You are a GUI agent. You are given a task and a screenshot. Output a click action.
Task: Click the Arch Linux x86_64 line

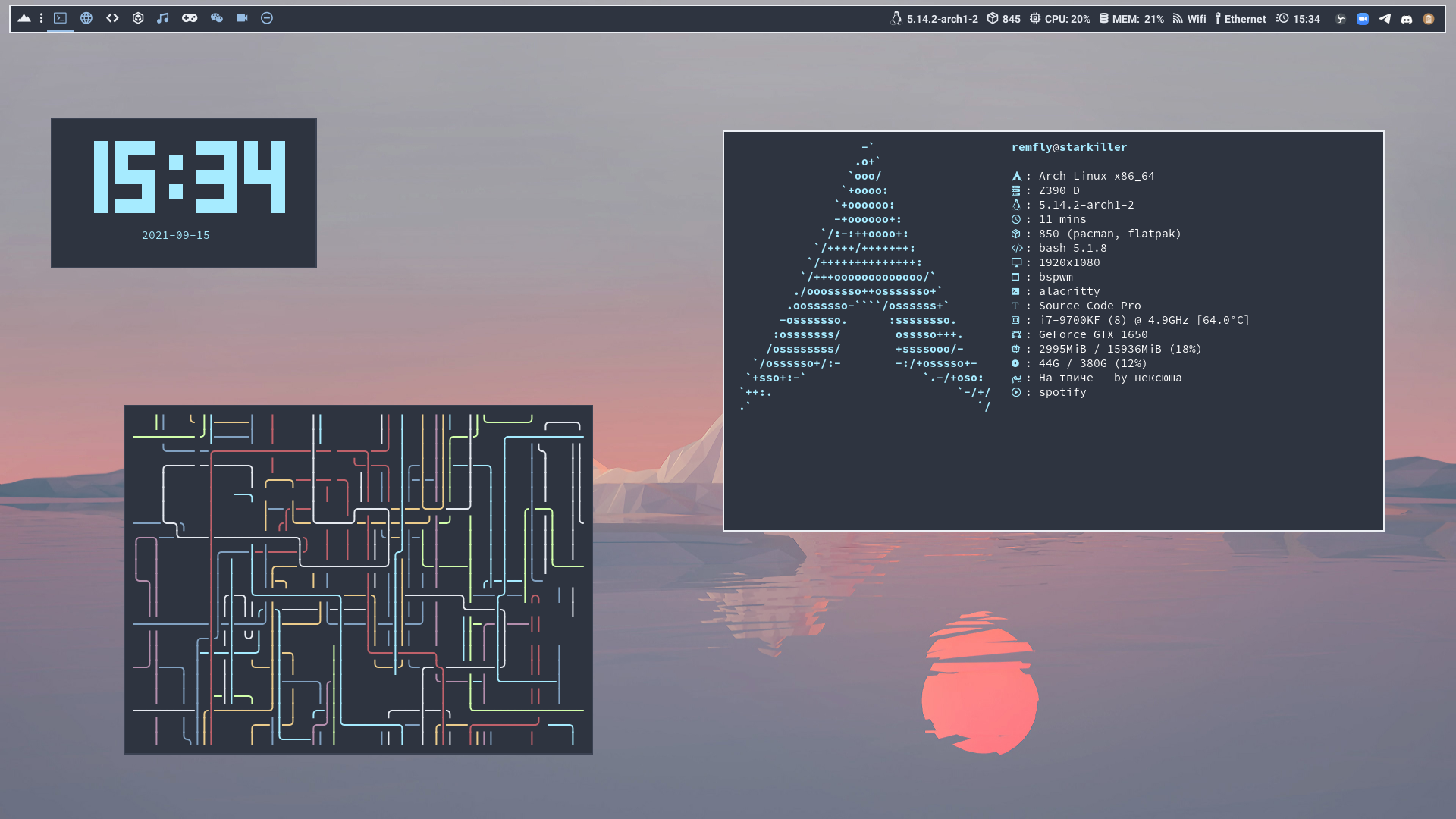(x=1083, y=176)
